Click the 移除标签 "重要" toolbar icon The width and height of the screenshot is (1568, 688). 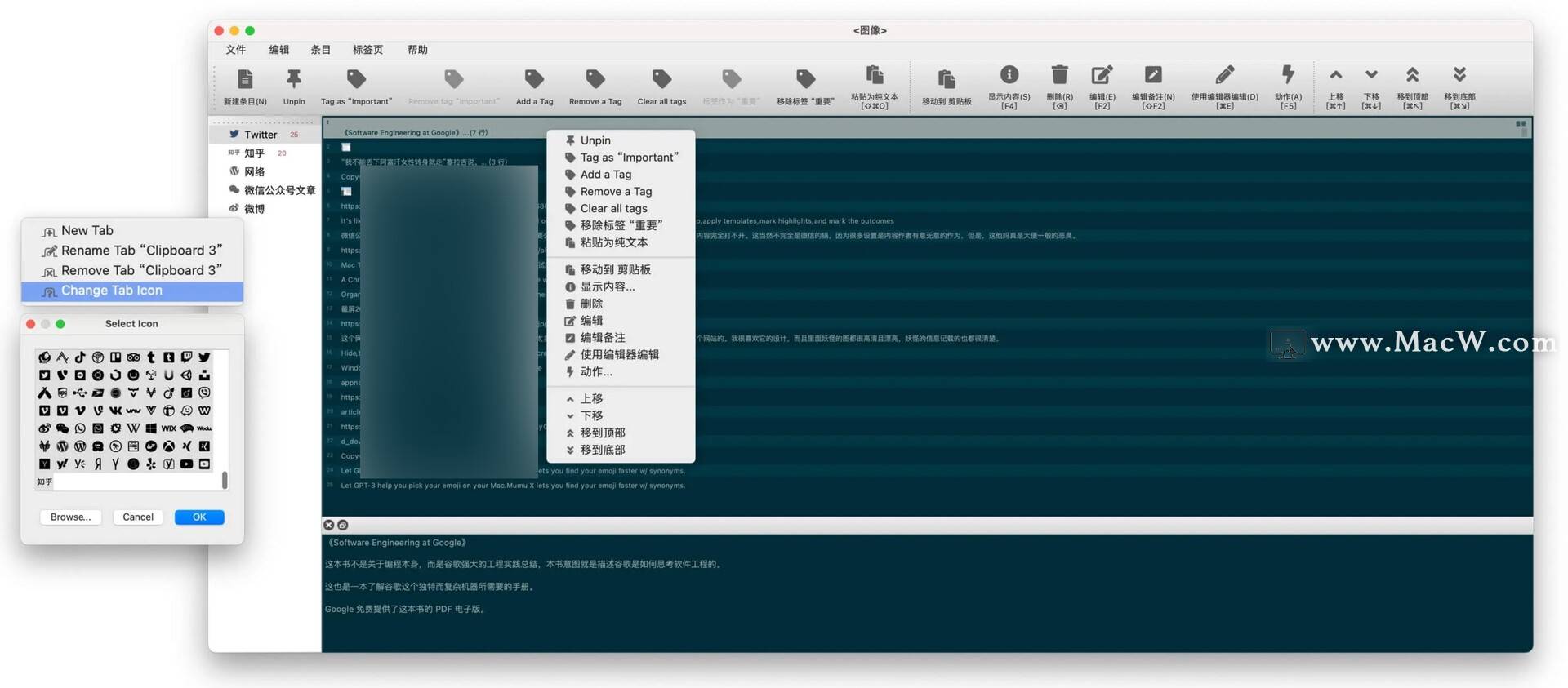[x=805, y=79]
